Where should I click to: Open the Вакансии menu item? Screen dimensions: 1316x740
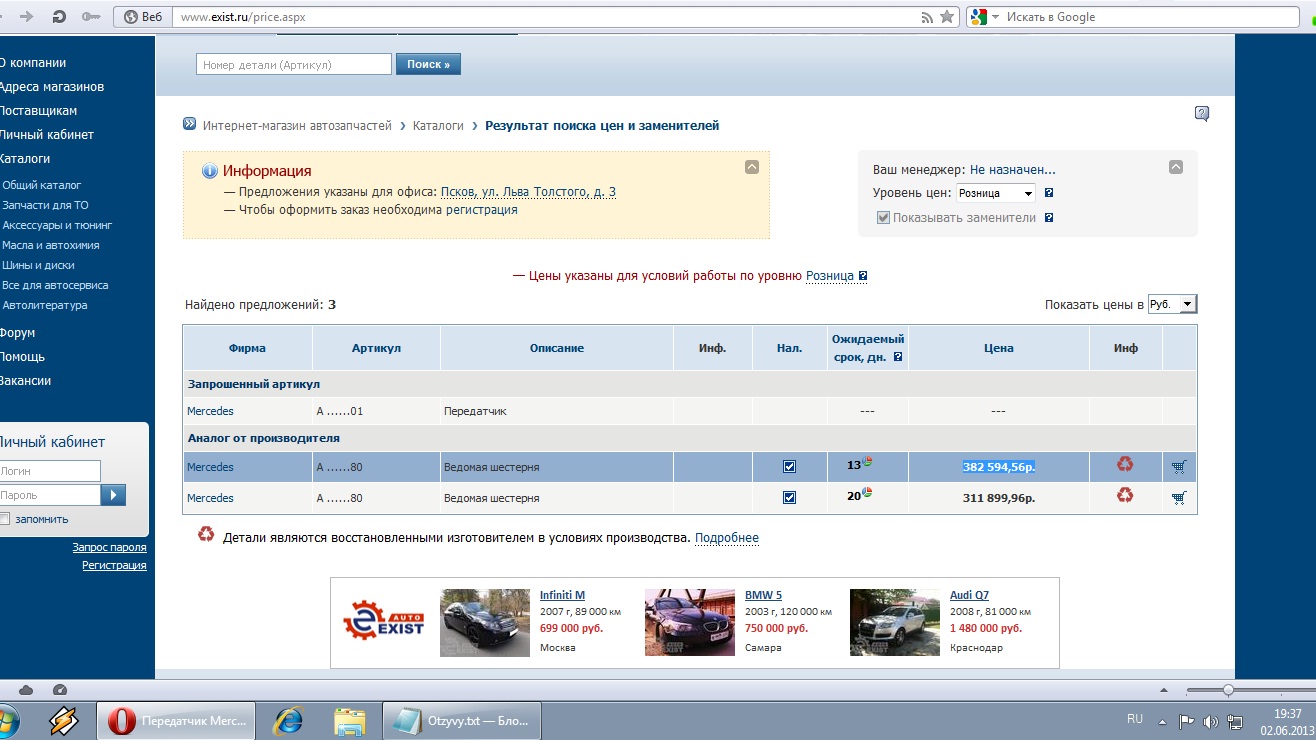25,381
